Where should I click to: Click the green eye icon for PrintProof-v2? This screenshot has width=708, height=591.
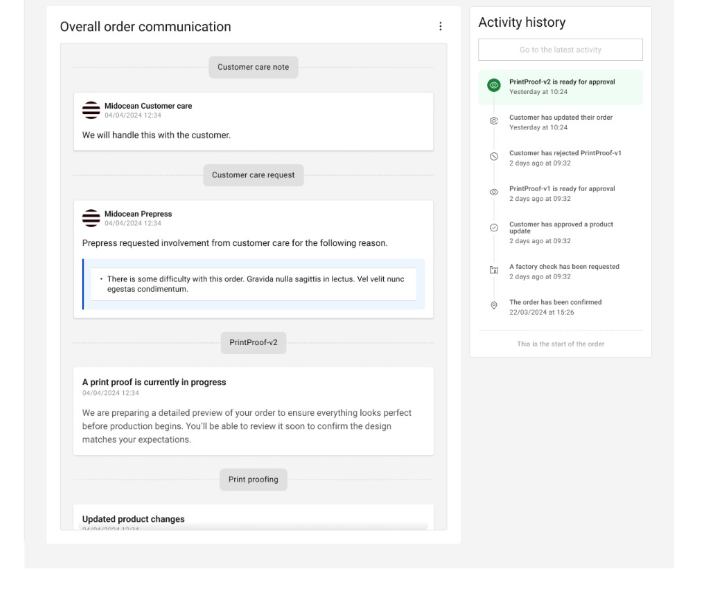494,85
